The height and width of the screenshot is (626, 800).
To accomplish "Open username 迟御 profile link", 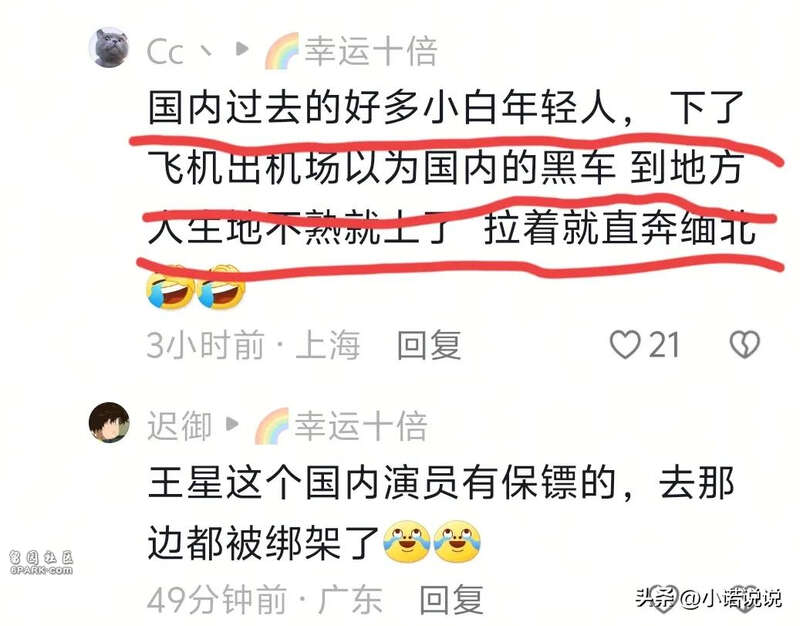I will pyautogui.click(x=179, y=426).
